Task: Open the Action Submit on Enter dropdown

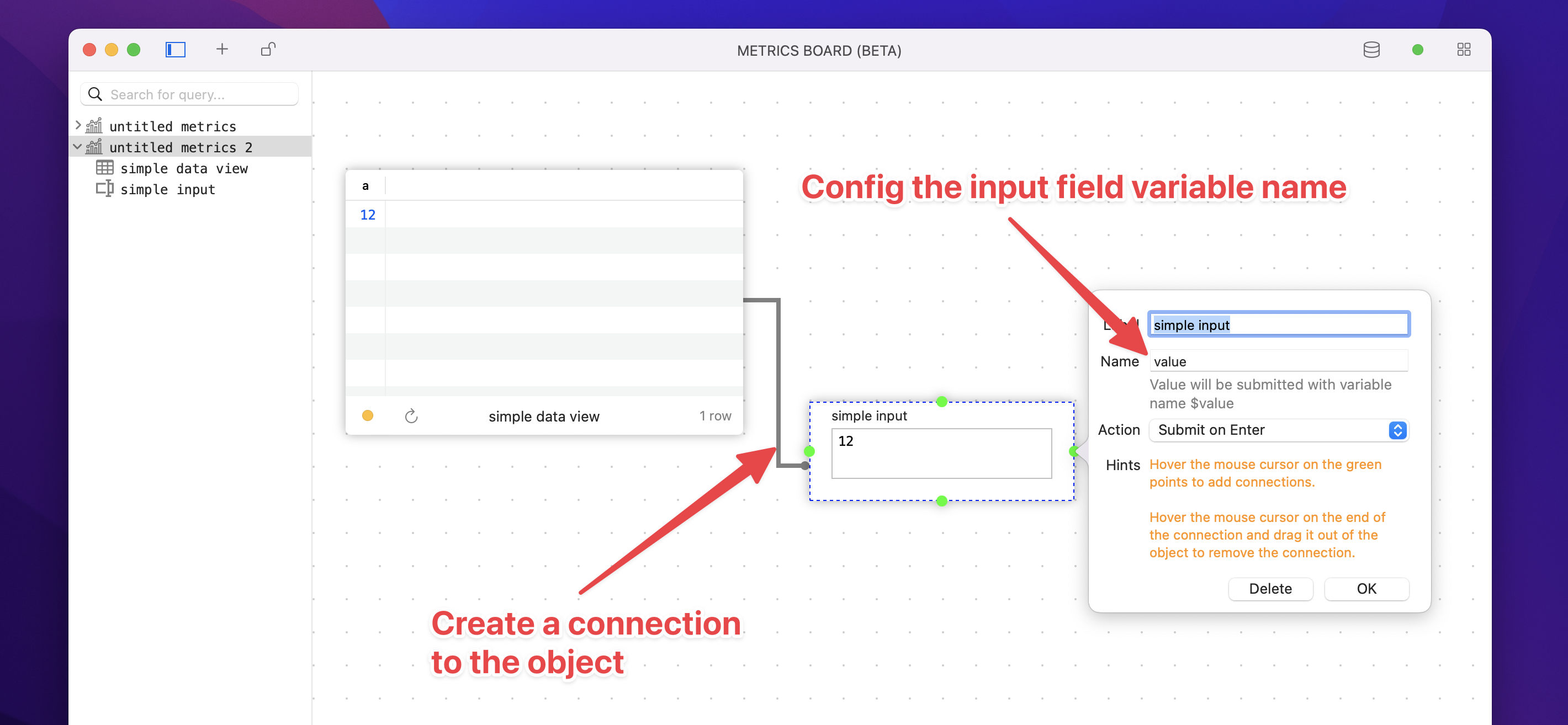Action: (x=1278, y=430)
